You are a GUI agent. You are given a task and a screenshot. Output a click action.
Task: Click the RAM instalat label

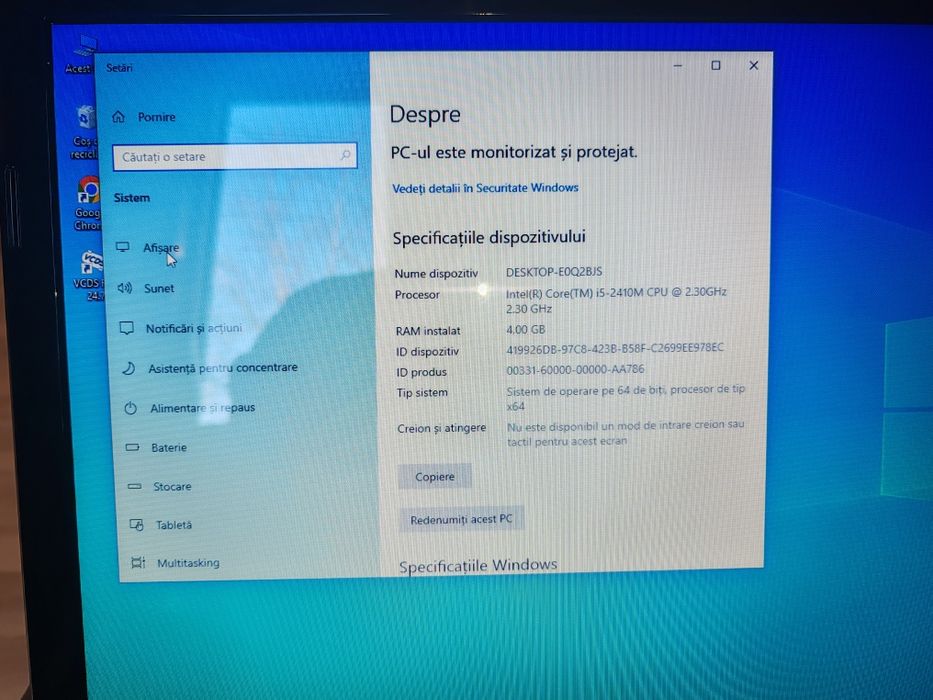[428, 330]
